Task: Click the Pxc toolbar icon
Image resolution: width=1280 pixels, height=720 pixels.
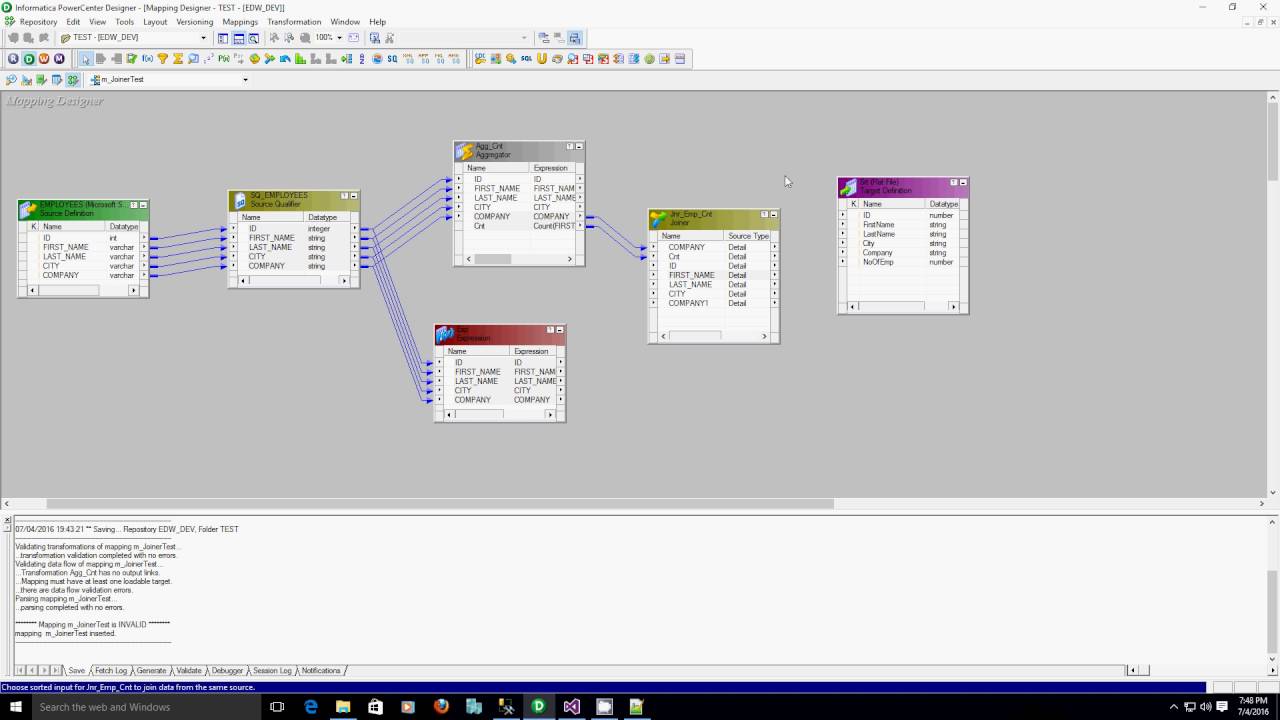Action: (x=223, y=59)
